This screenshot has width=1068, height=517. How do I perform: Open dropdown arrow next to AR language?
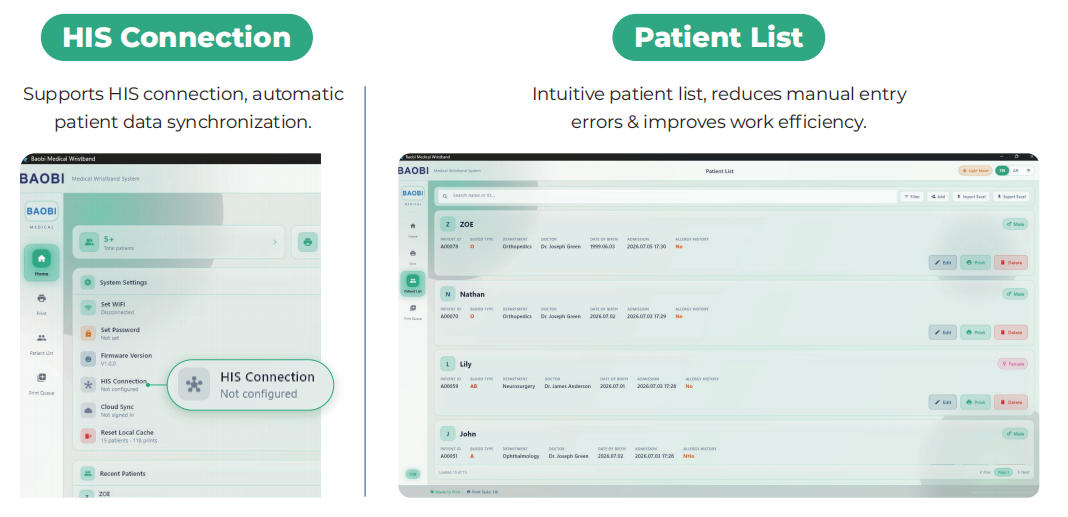click(1028, 171)
